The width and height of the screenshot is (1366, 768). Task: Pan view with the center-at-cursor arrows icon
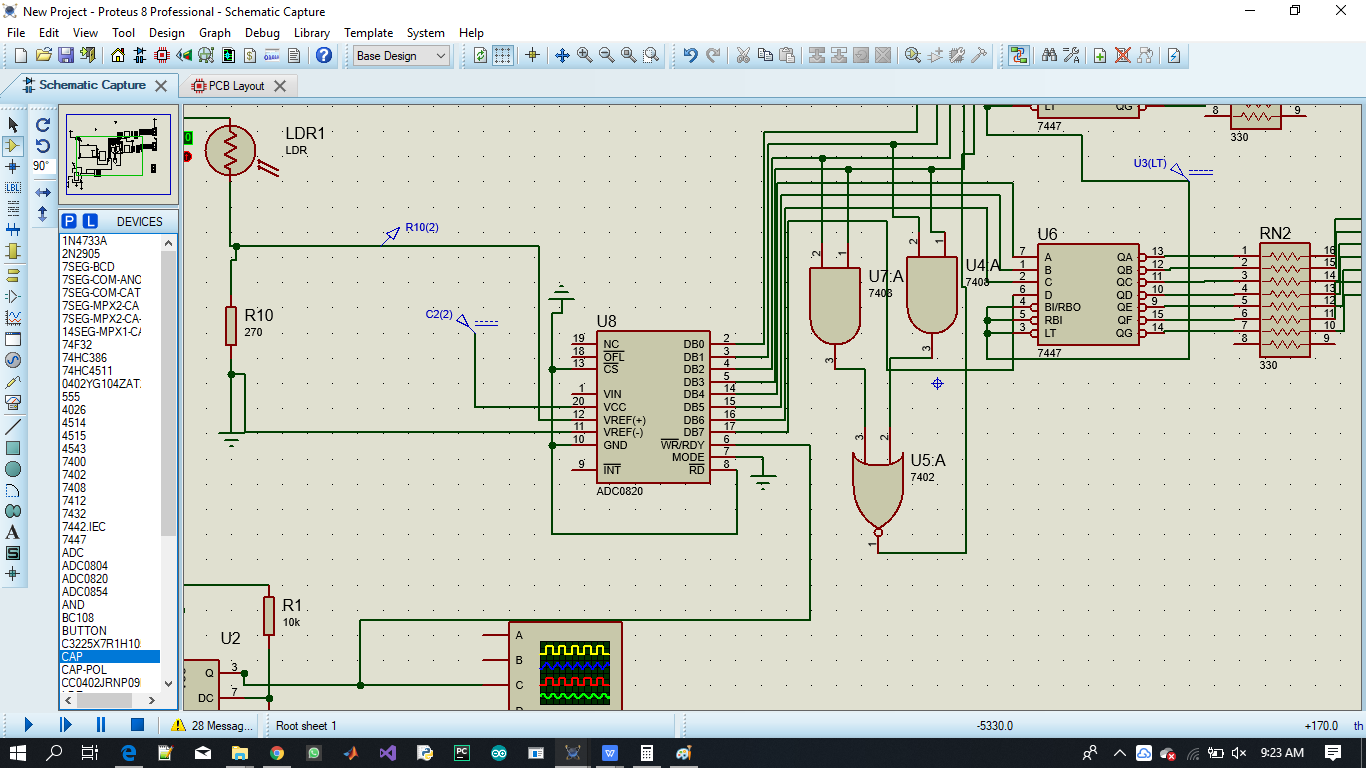click(x=562, y=55)
